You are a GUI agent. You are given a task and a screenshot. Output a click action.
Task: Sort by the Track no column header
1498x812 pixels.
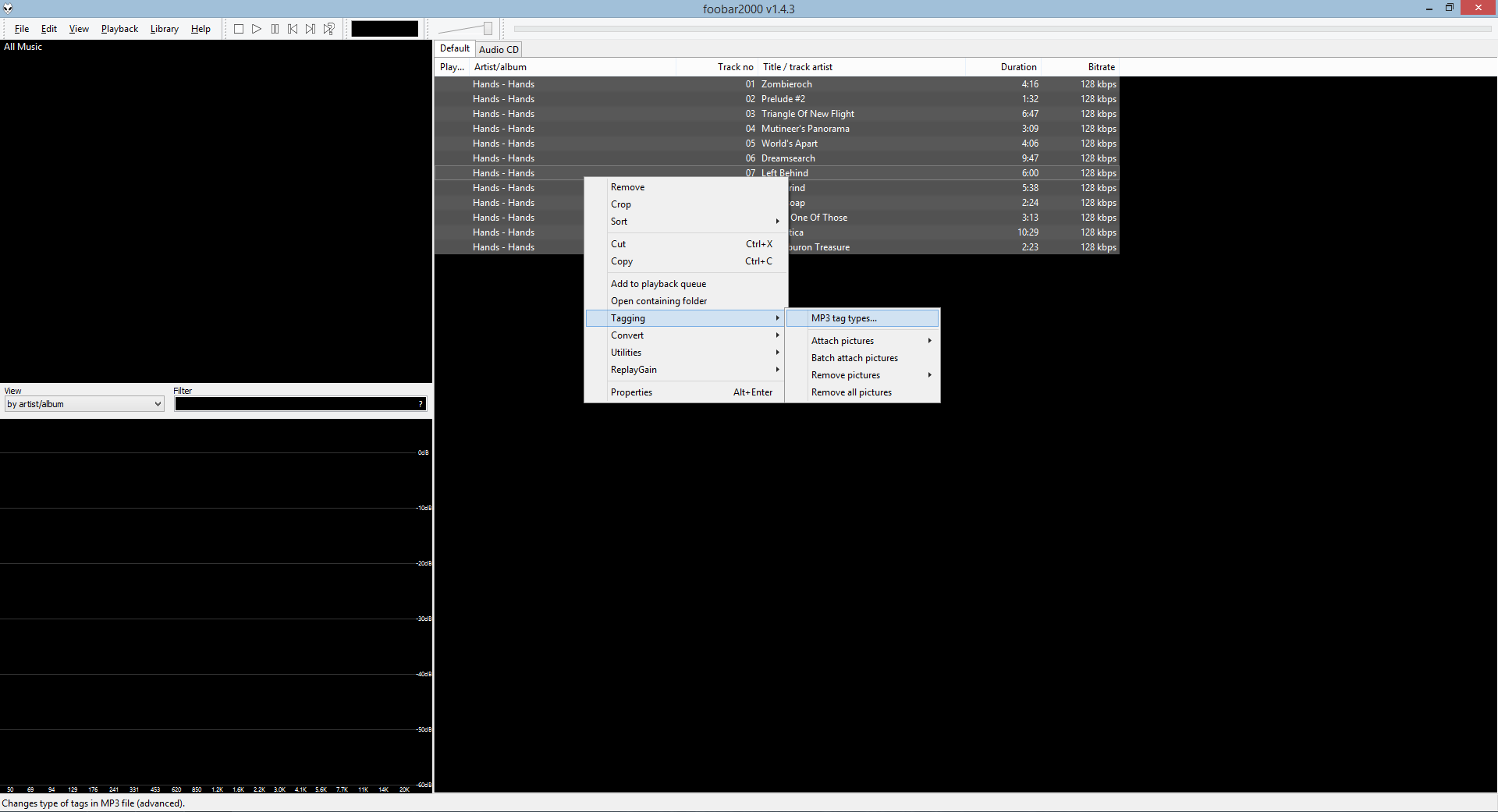click(x=717, y=67)
